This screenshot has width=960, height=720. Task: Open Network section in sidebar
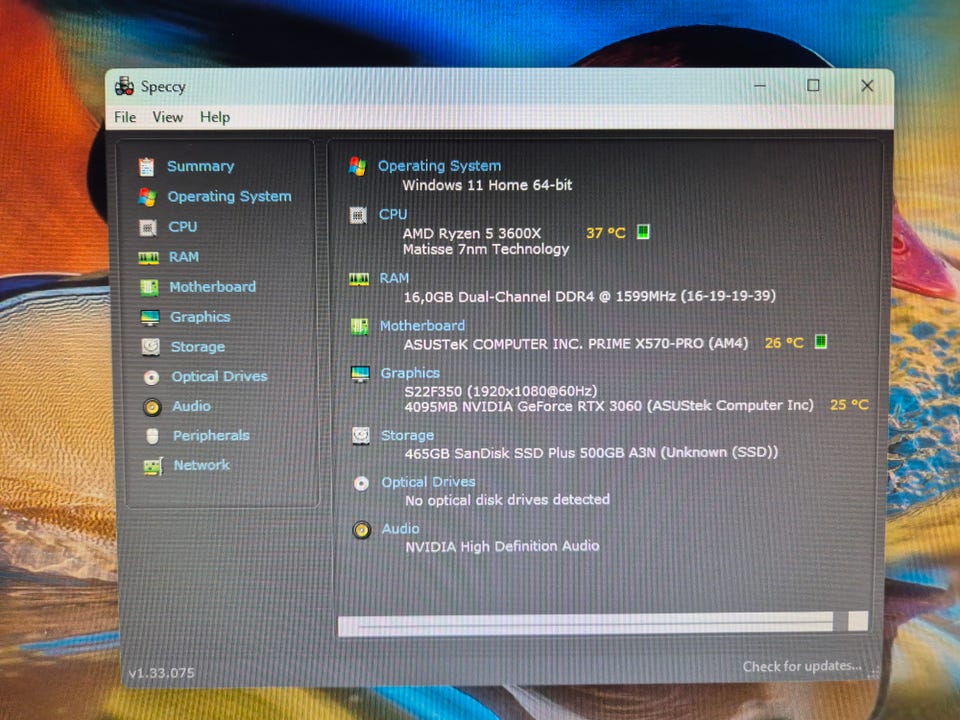tap(201, 465)
